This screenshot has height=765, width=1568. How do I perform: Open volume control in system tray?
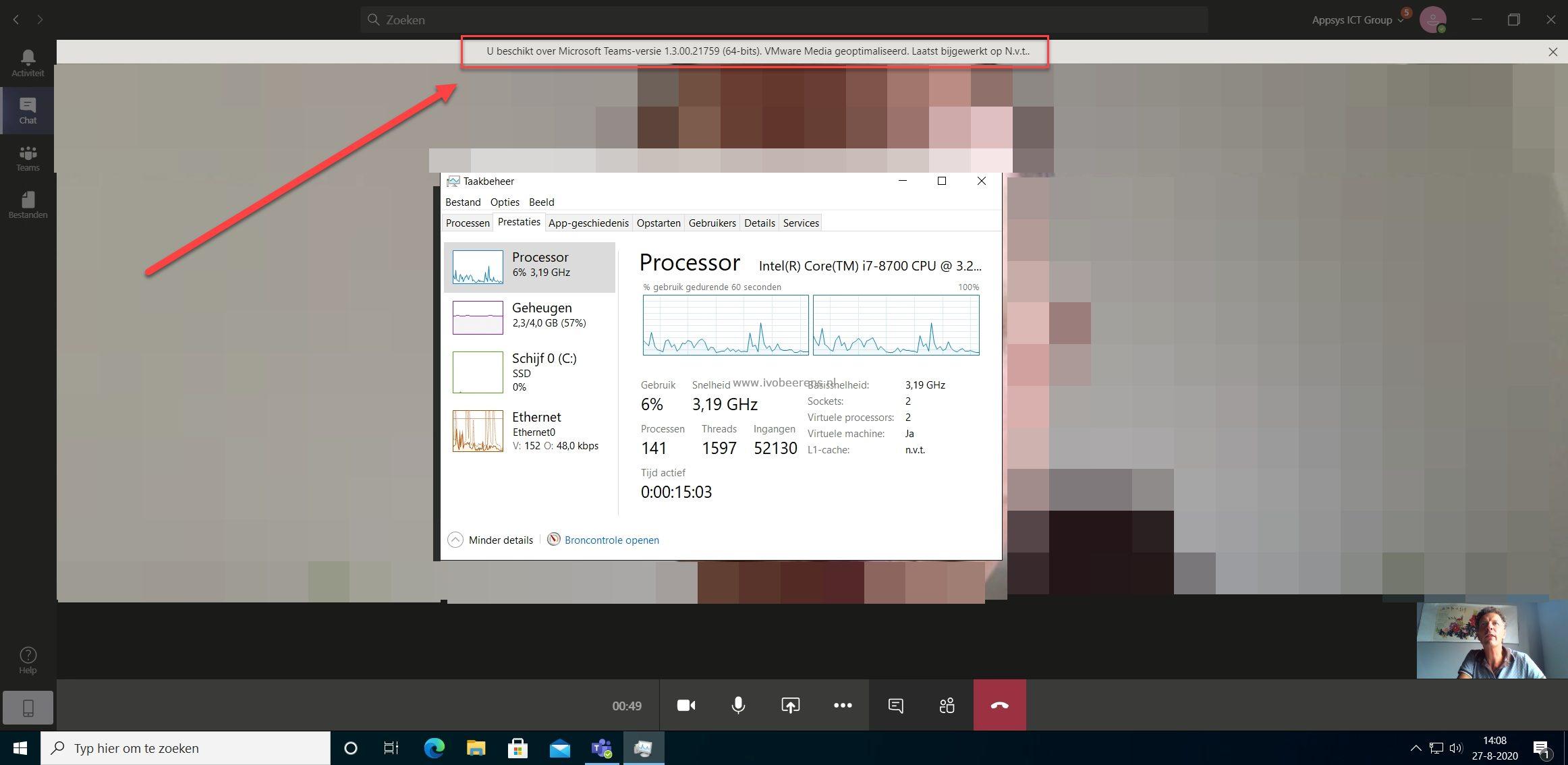tap(1456, 748)
